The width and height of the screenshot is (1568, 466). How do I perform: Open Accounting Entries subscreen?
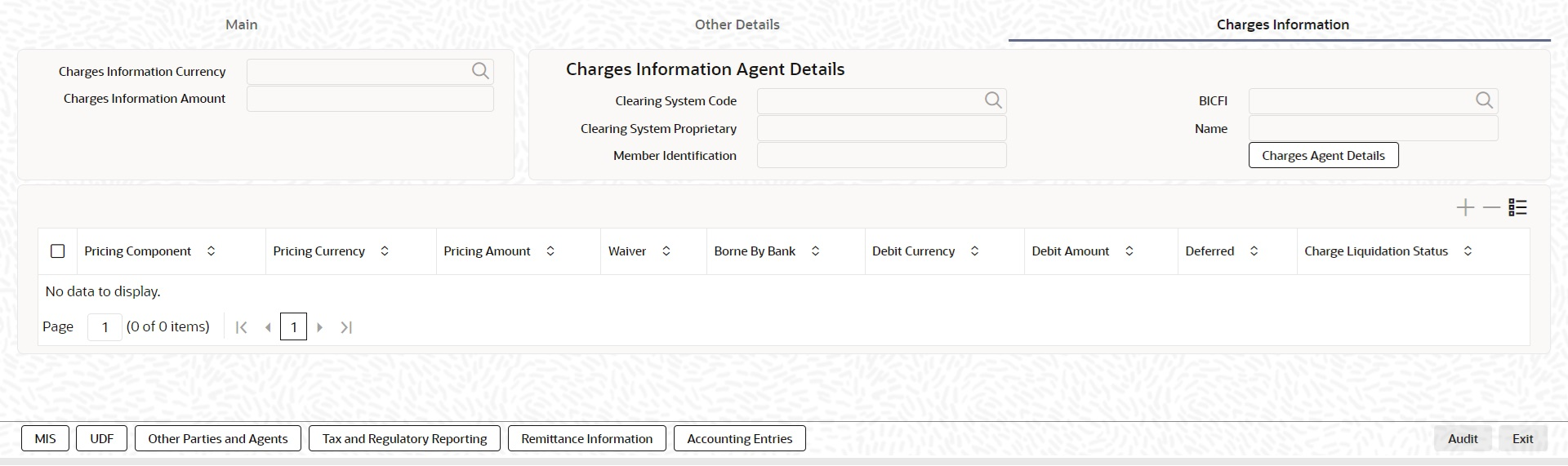[x=740, y=438]
